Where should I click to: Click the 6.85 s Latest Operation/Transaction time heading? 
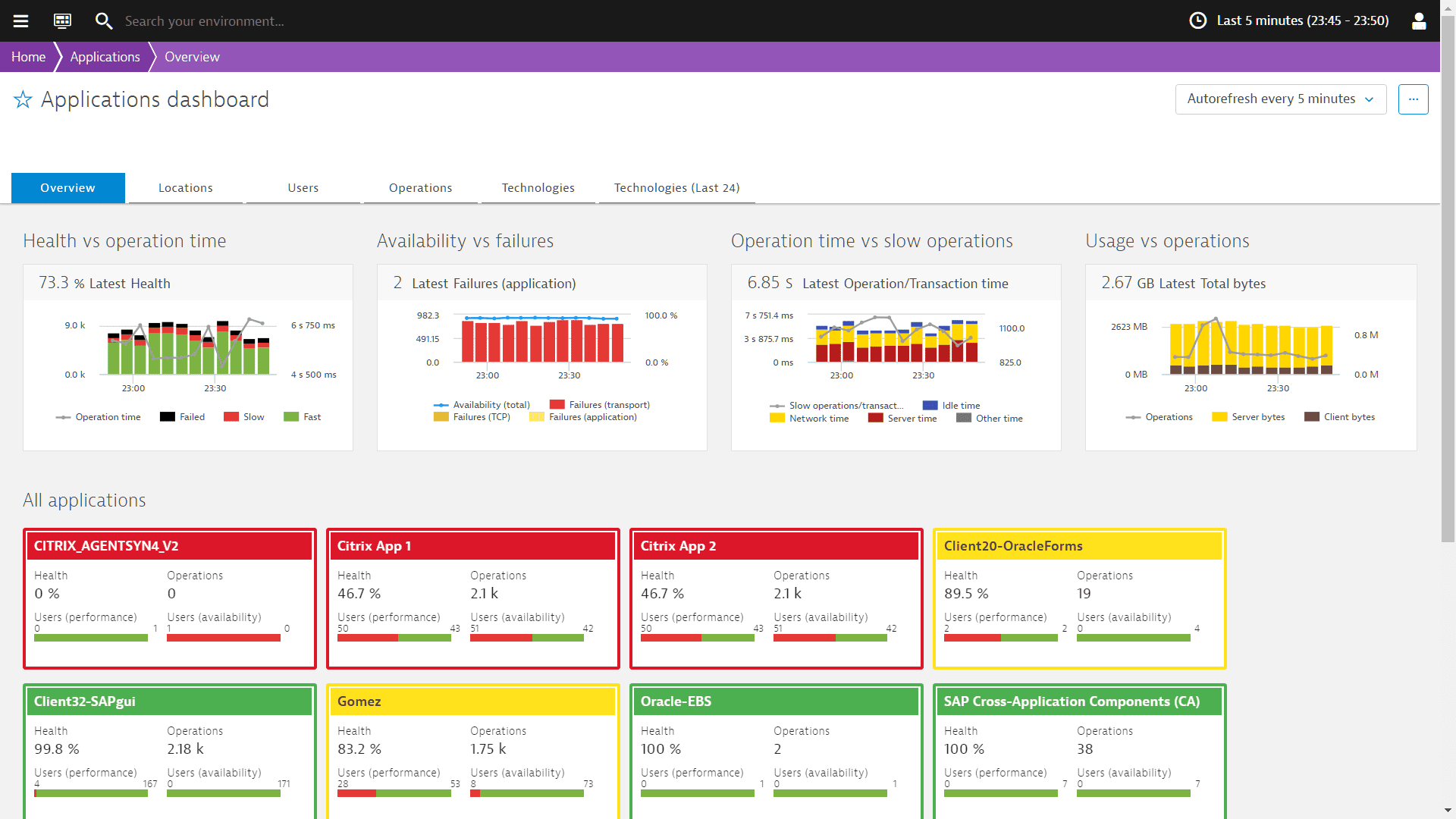click(877, 283)
